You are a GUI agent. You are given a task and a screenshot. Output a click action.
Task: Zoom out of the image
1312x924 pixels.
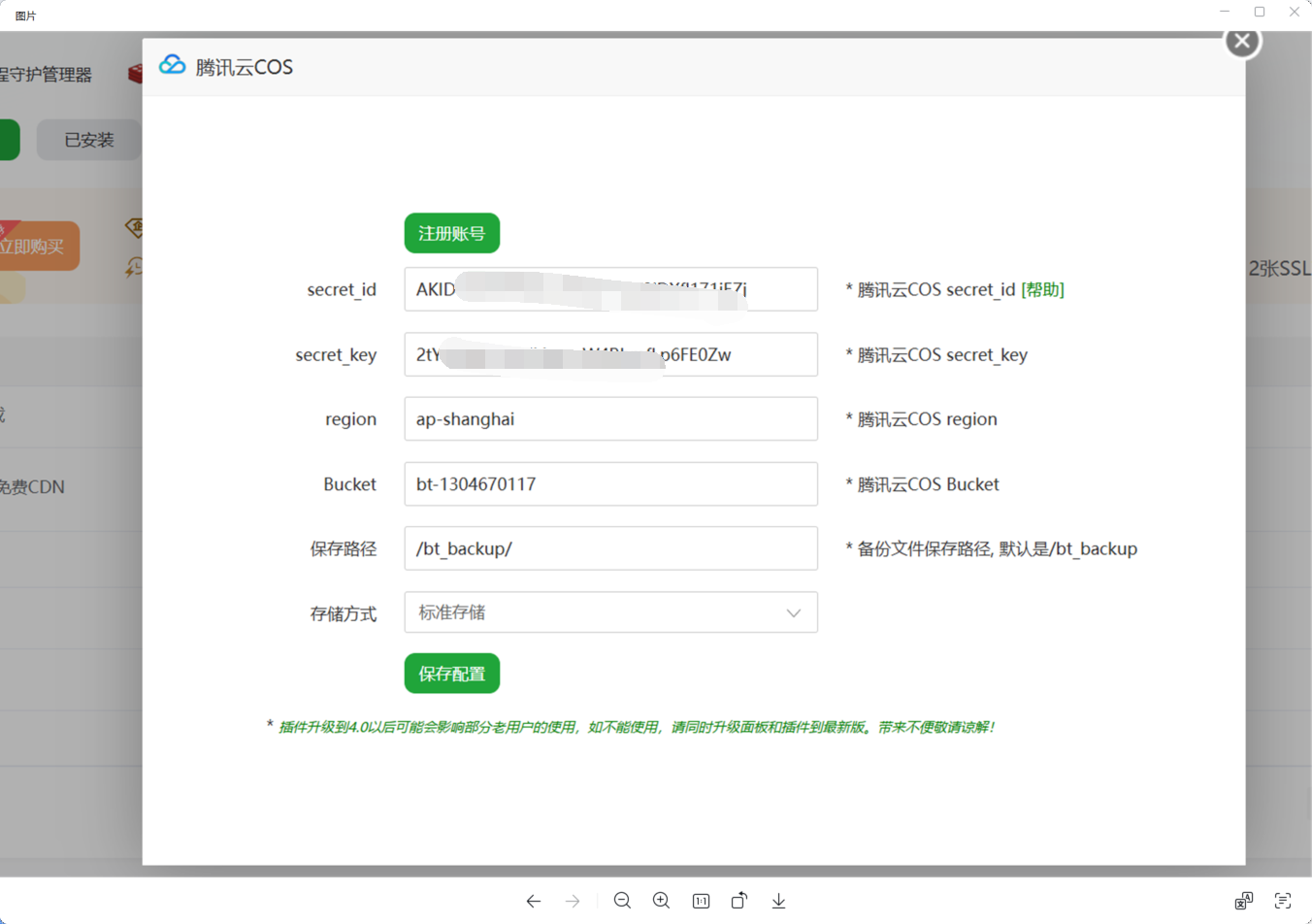tap(622, 901)
